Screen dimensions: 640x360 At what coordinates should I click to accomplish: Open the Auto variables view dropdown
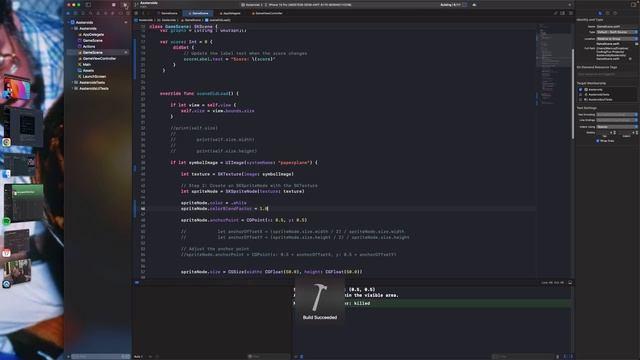[x=138, y=356]
